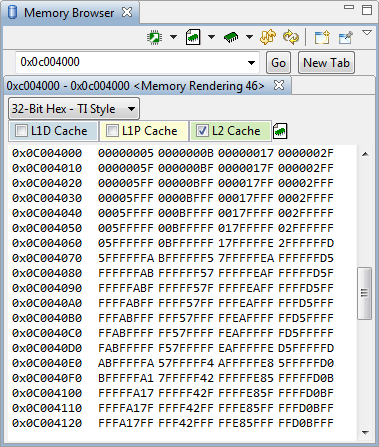This screenshot has width=379, height=447.
Task: Select memory value FFD0BFFF
Action: (x=306, y=423)
